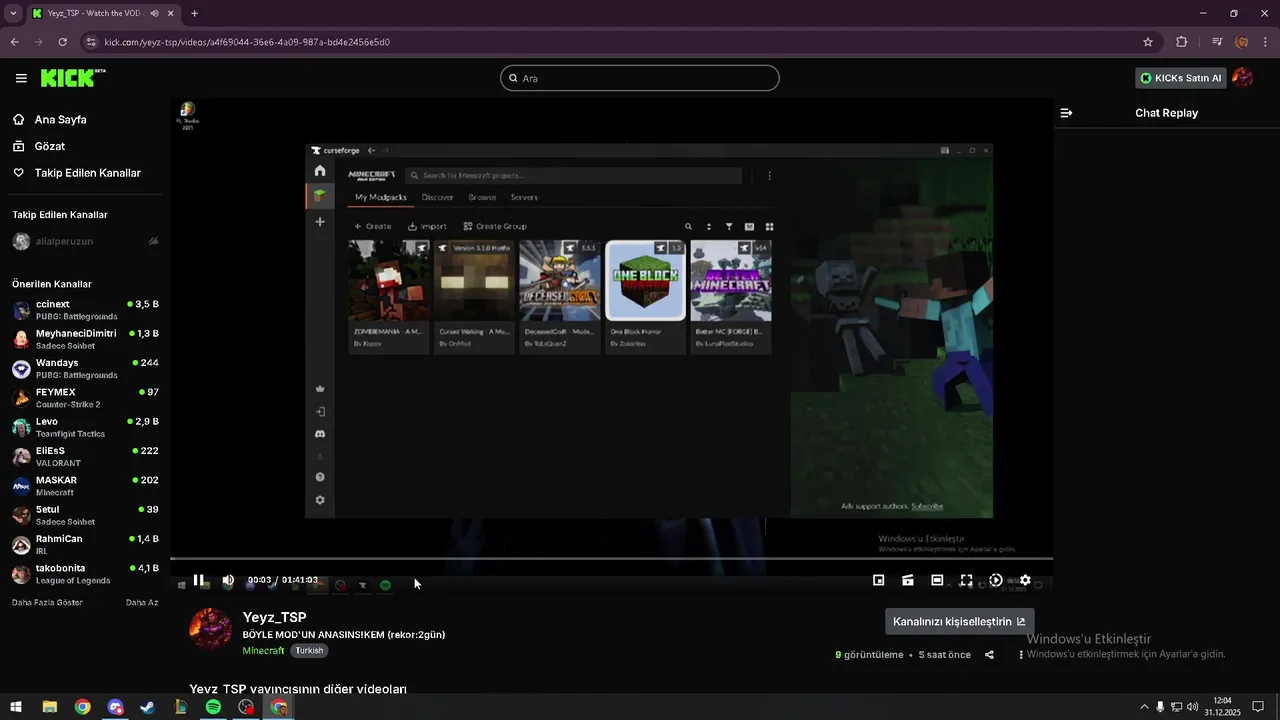This screenshot has height=720, width=1280.
Task: Focus the Ara search field
Action: (x=640, y=78)
